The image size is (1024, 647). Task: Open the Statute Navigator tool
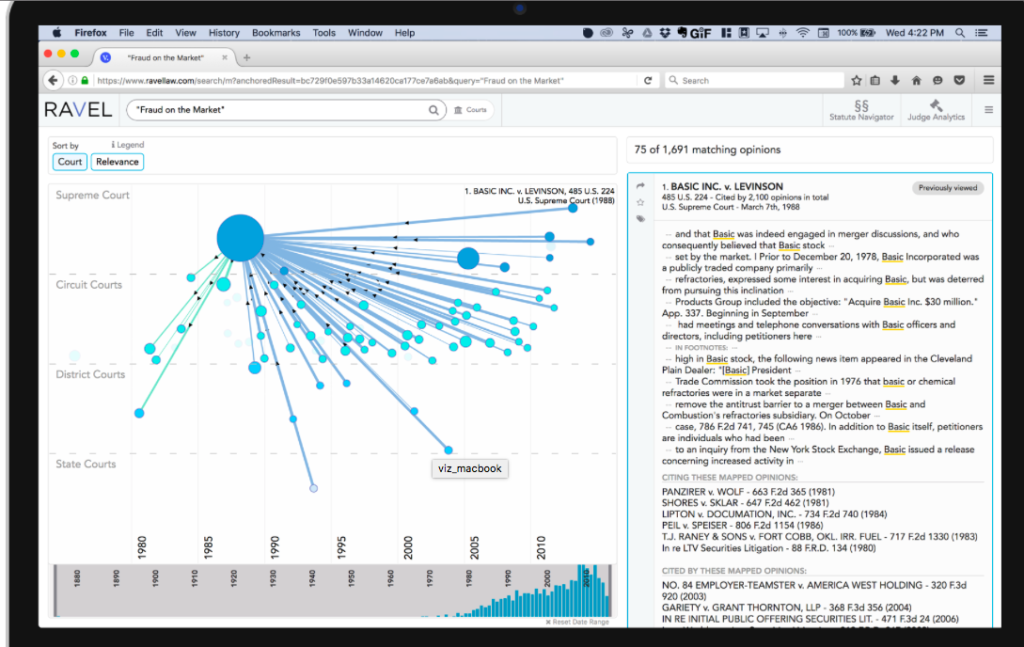[862, 110]
